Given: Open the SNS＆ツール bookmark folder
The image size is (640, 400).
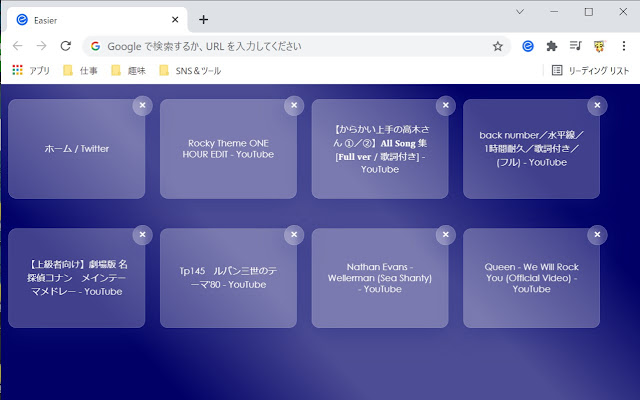Looking at the screenshot, I should coord(191,71).
